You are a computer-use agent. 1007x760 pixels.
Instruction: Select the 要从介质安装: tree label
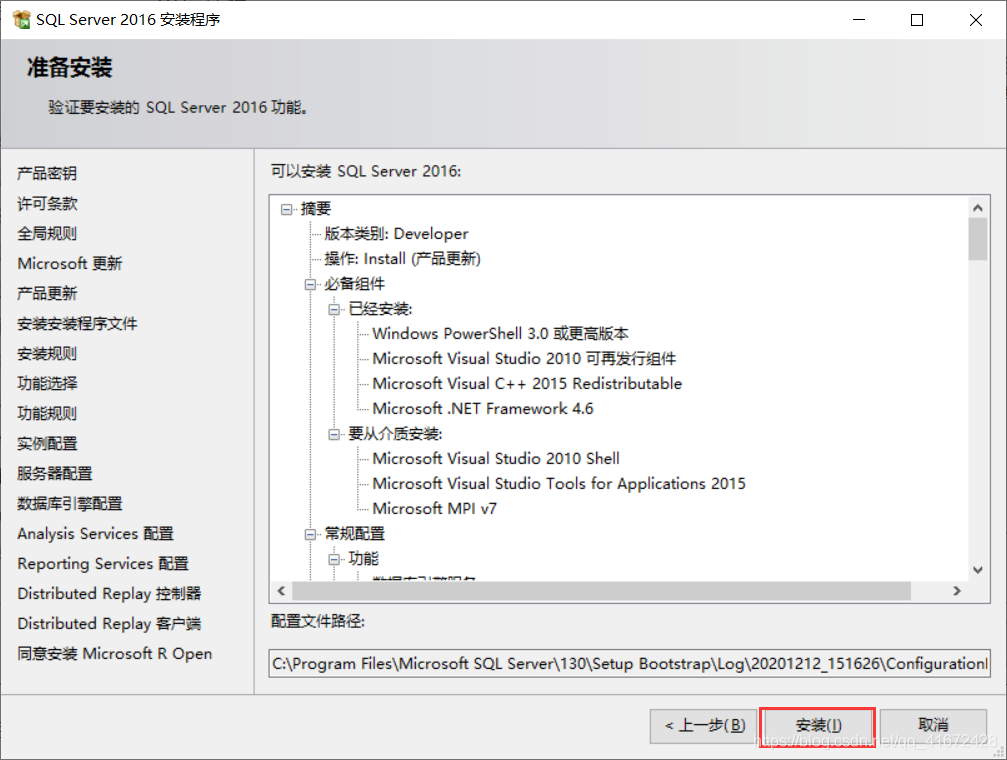pos(395,434)
